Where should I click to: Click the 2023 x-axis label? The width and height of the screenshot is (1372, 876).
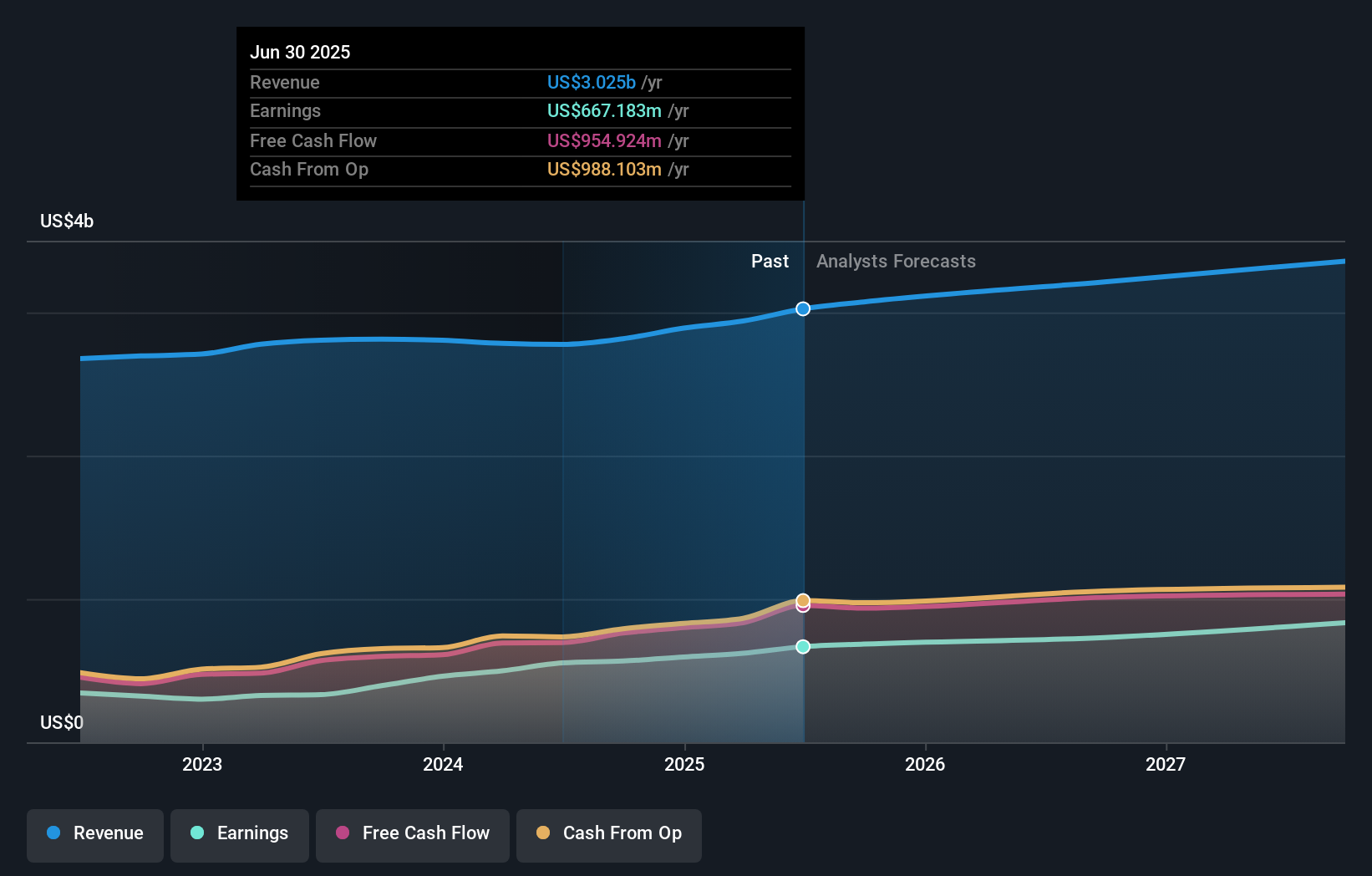[x=202, y=764]
